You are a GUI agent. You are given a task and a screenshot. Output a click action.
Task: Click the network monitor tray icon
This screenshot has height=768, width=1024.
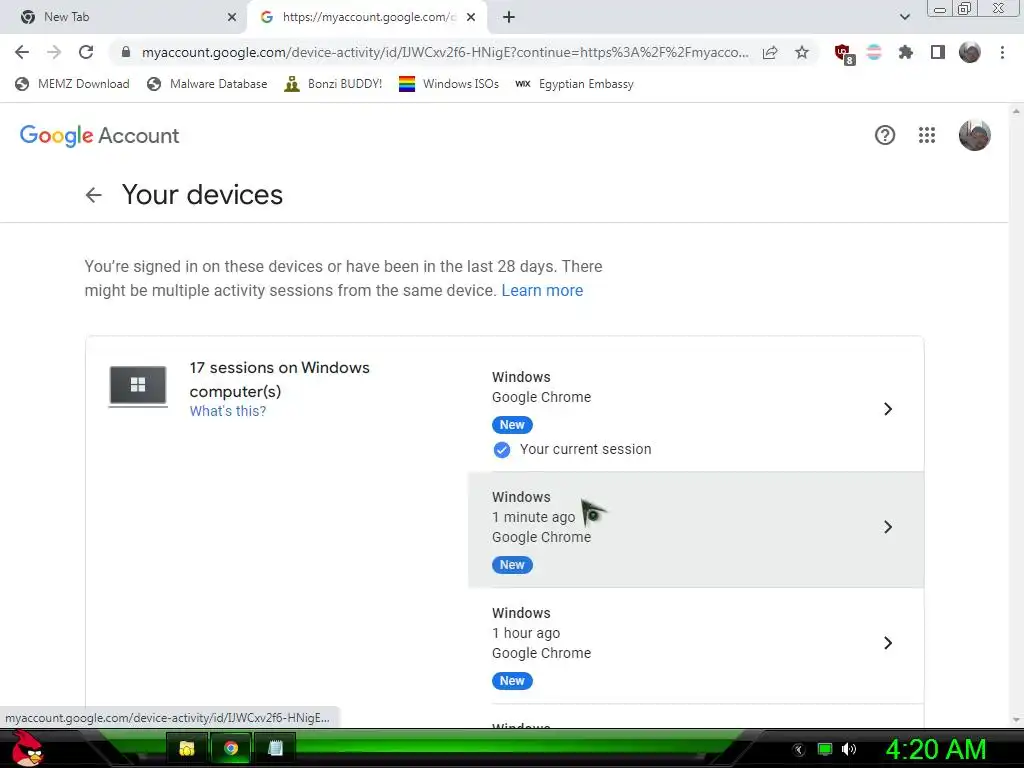pyautogui.click(x=825, y=749)
